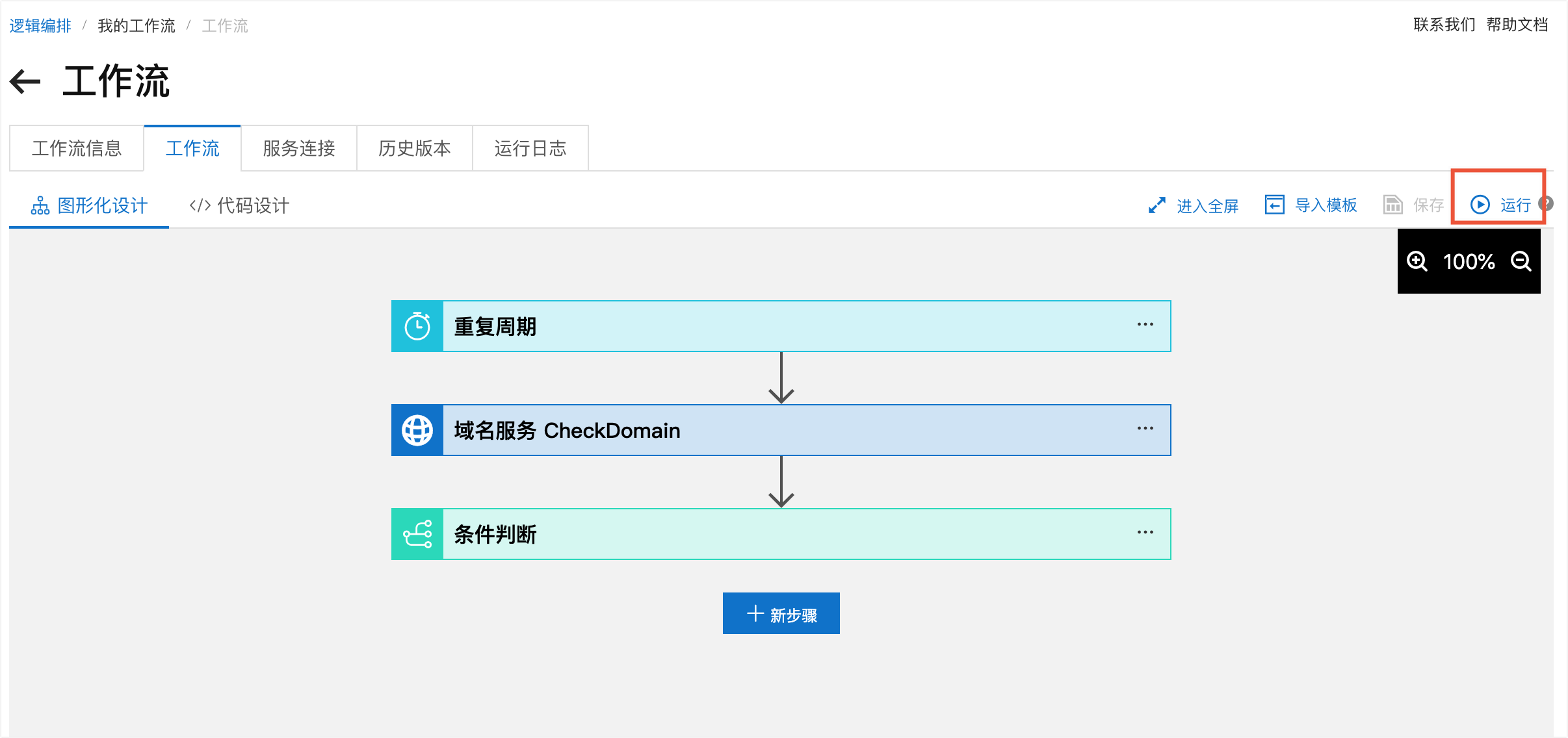This screenshot has width=1568, height=738.
Task: Open more options on 重复周期 step
Action: pos(1145,325)
